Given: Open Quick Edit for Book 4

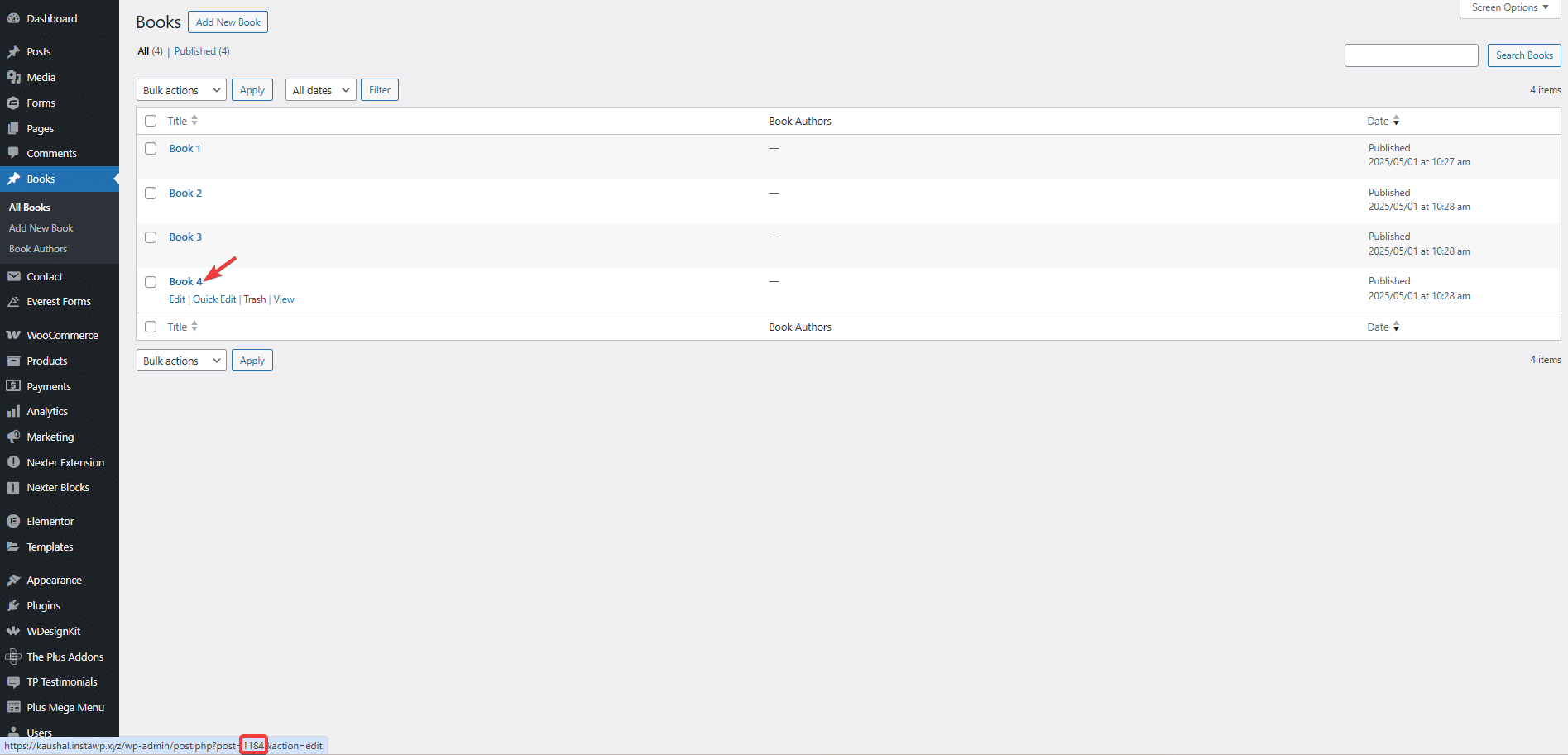Looking at the screenshot, I should 214,299.
